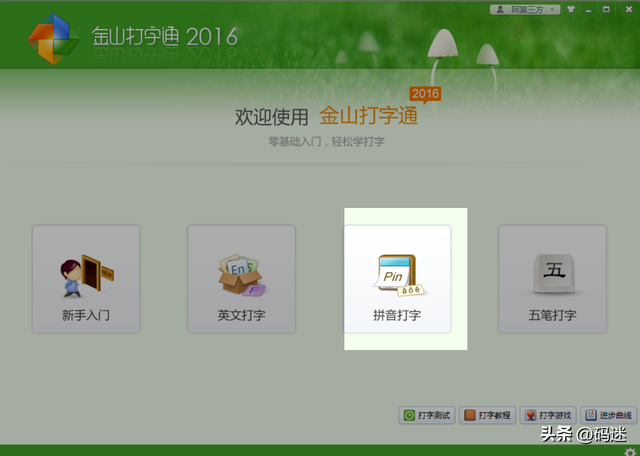Click the Kingsoft Typing logo icon
The image size is (640, 456).
[53, 39]
